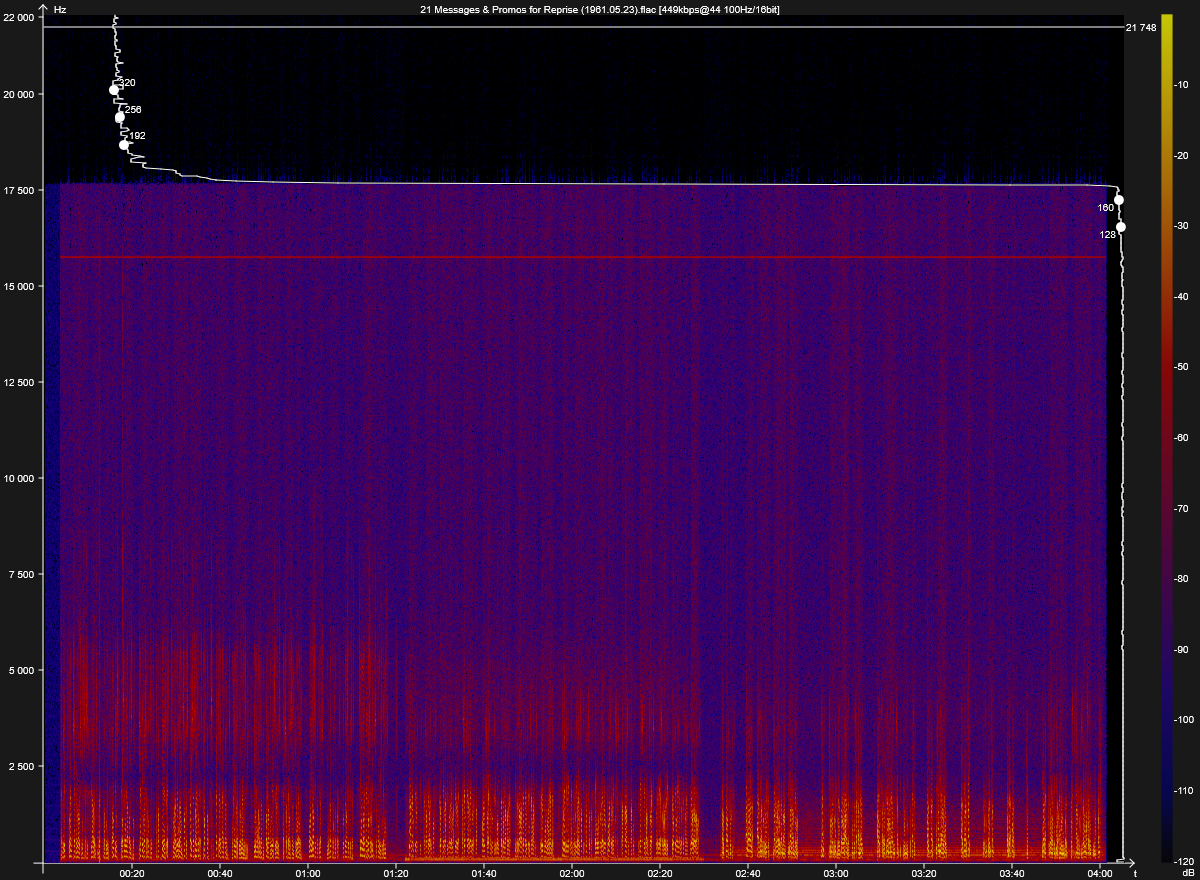Click the 00:40 time axis label
The height and width of the screenshot is (880, 1200).
220,872
